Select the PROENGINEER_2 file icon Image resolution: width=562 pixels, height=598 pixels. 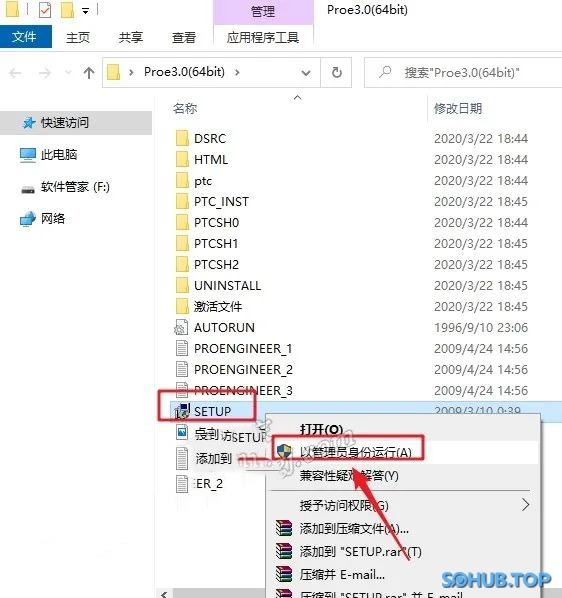(182, 369)
